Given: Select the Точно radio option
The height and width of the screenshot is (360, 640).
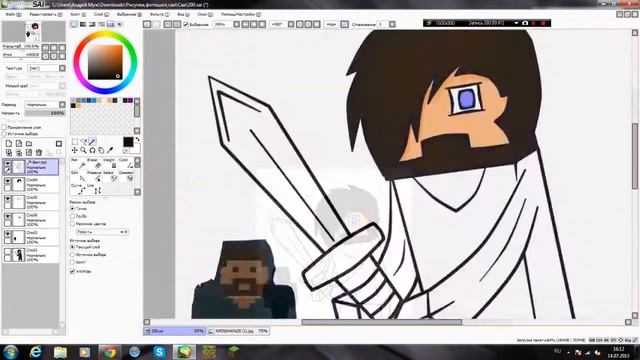Looking at the screenshot, I should (72, 209).
